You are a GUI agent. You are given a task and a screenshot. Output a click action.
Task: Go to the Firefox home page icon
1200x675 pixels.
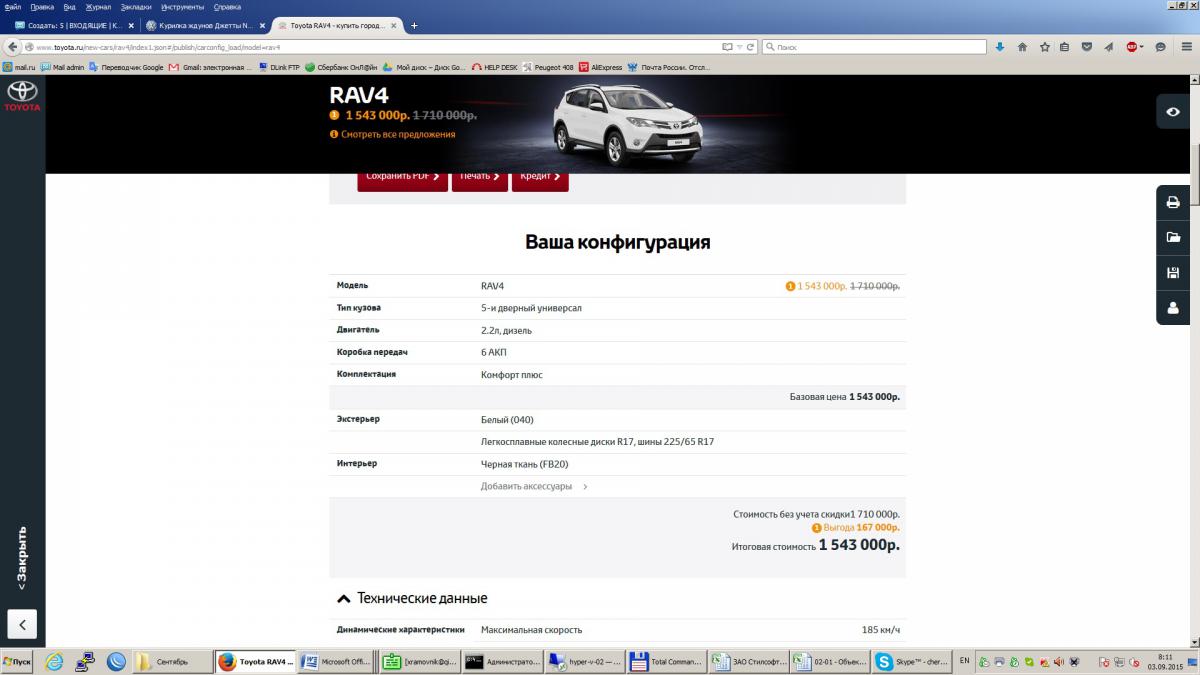pyautogui.click(x=1022, y=47)
